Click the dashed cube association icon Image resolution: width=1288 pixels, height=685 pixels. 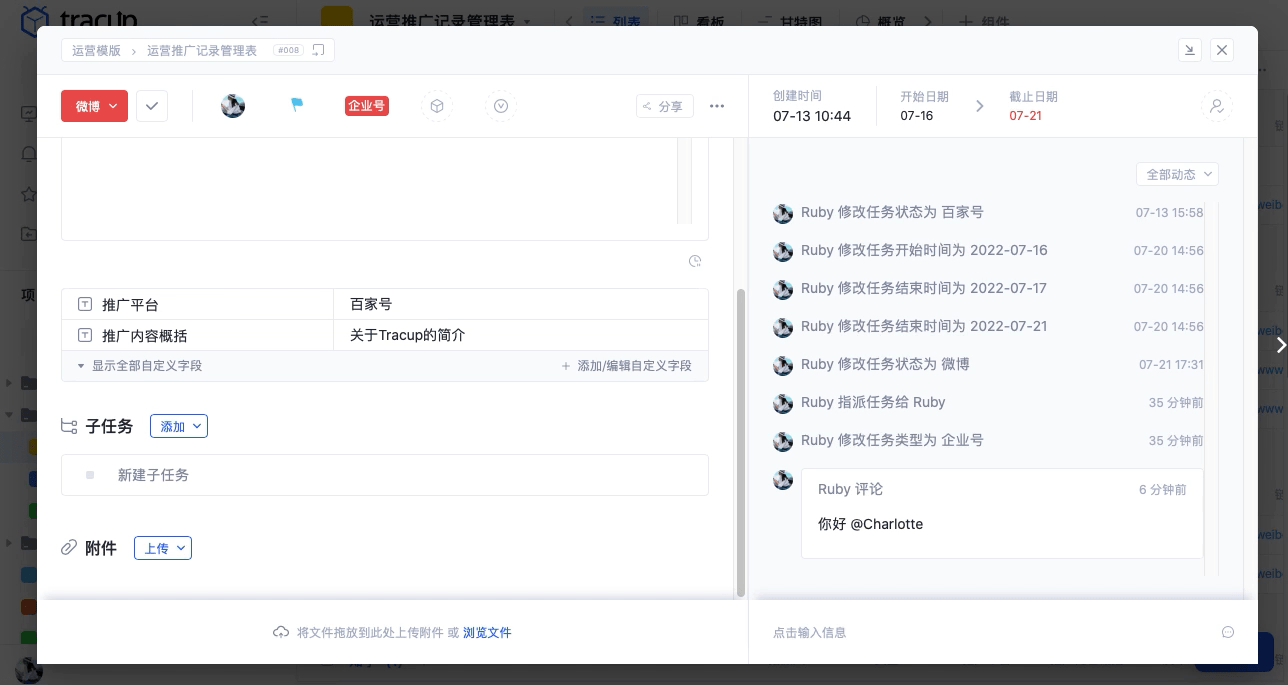pyautogui.click(x=437, y=105)
